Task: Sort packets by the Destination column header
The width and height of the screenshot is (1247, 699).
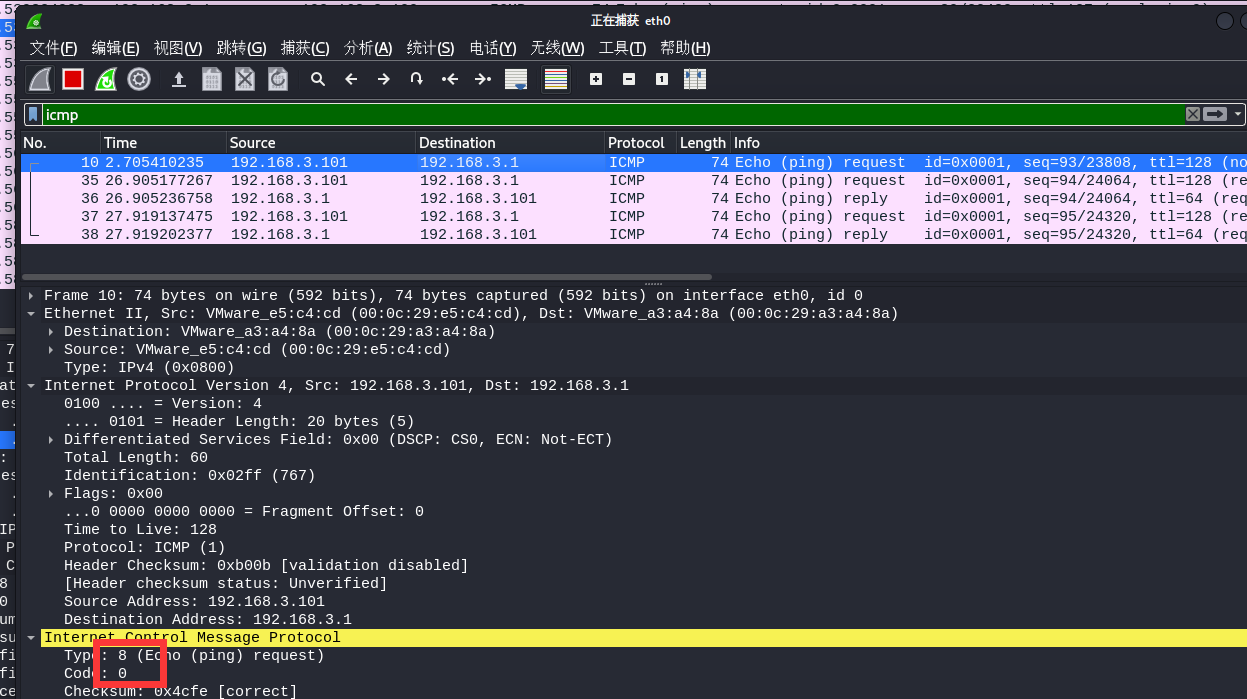Action: click(510, 143)
